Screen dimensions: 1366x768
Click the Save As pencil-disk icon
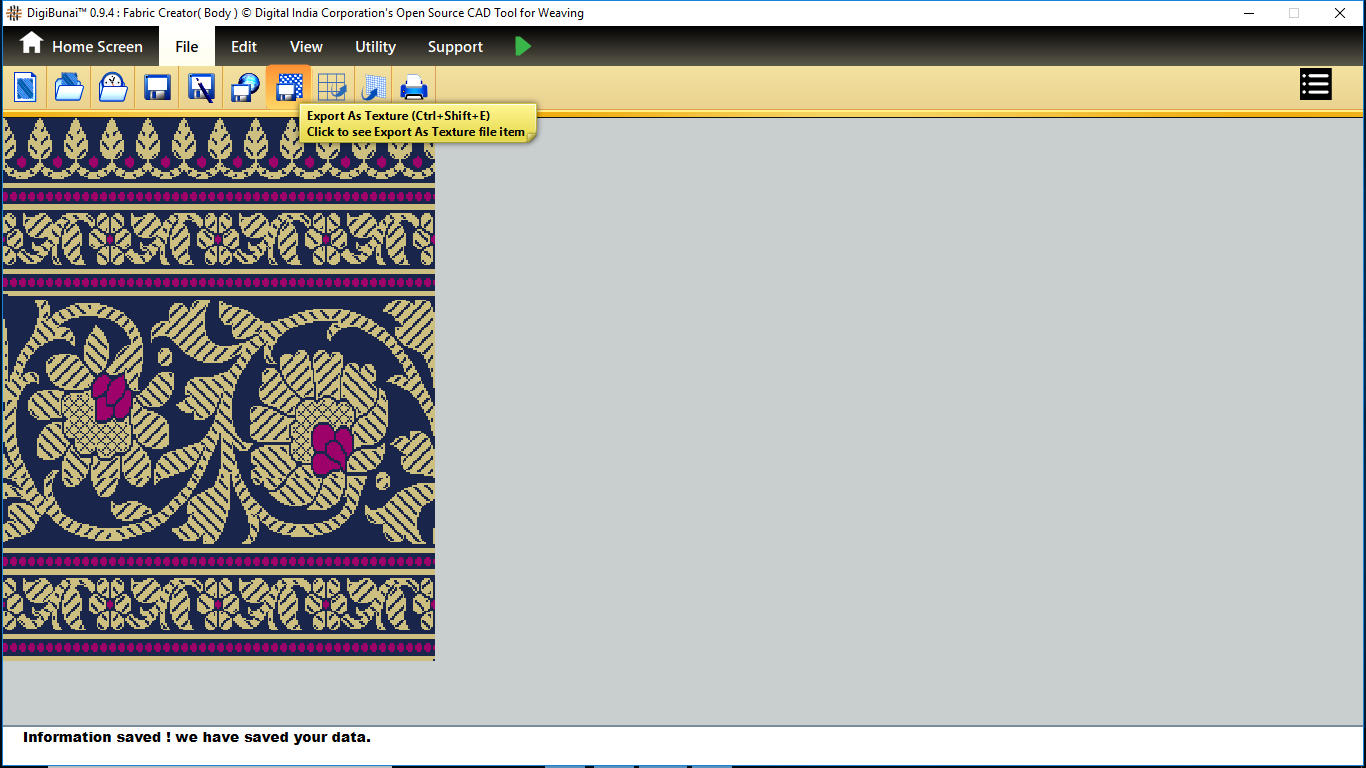201,87
